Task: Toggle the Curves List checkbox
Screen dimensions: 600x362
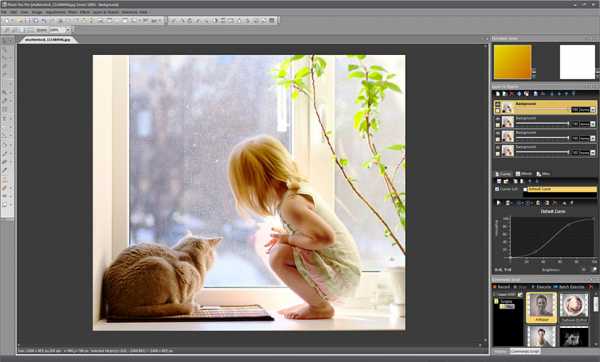Action: pyautogui.click(x=497, y=189)
